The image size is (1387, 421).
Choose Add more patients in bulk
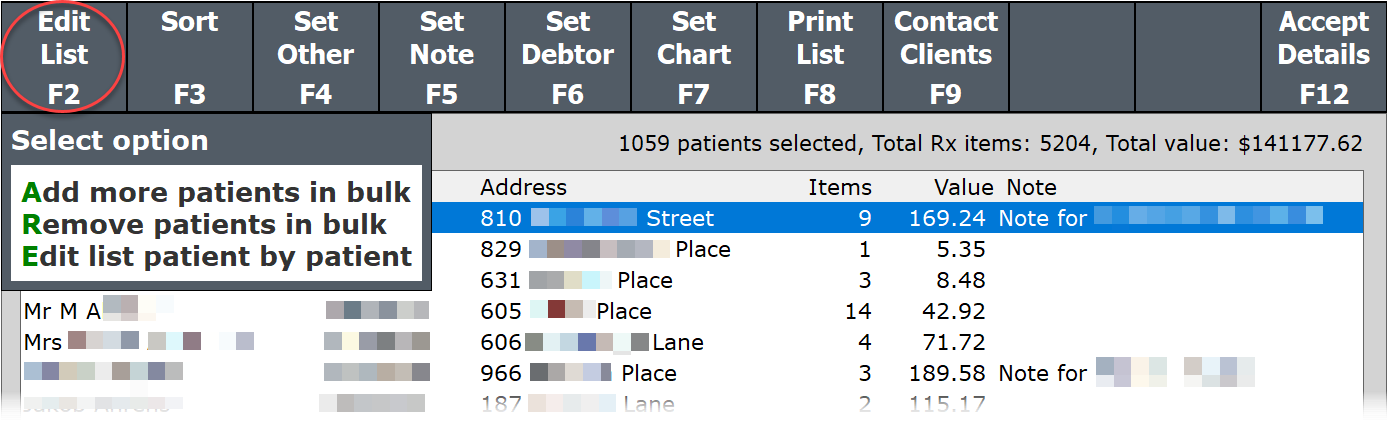[x=217, y=192]
